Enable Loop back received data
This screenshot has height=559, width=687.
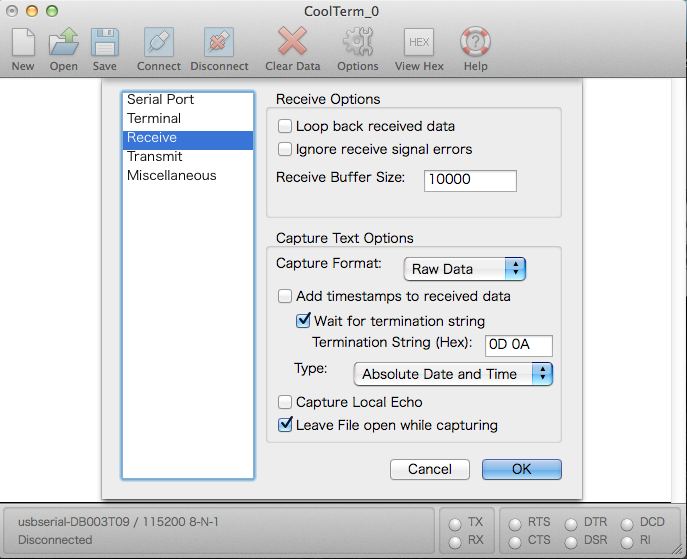coord(286,127)
